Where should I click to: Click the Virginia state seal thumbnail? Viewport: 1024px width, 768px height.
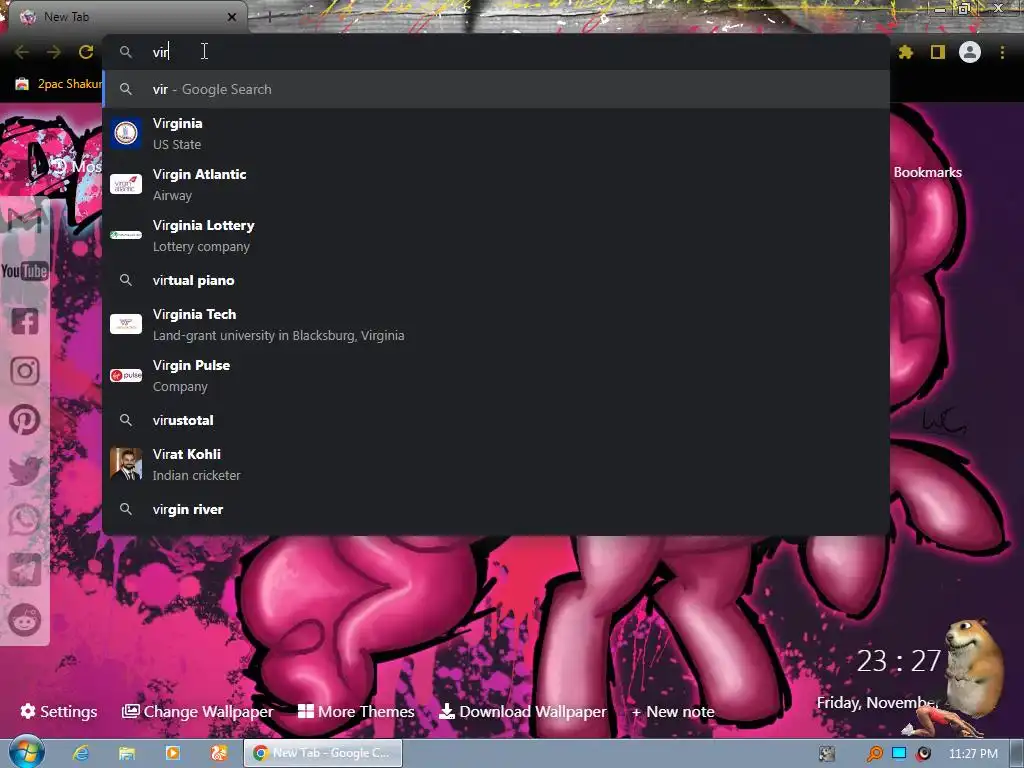point(126,133)
